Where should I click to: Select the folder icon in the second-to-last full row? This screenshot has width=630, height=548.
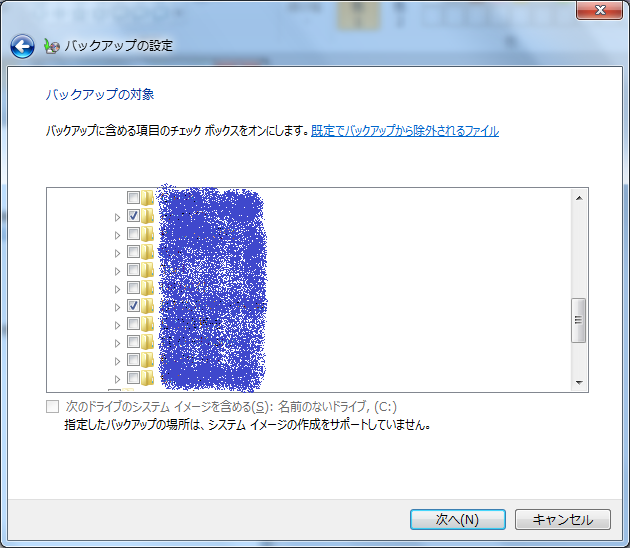click(147, 360)
